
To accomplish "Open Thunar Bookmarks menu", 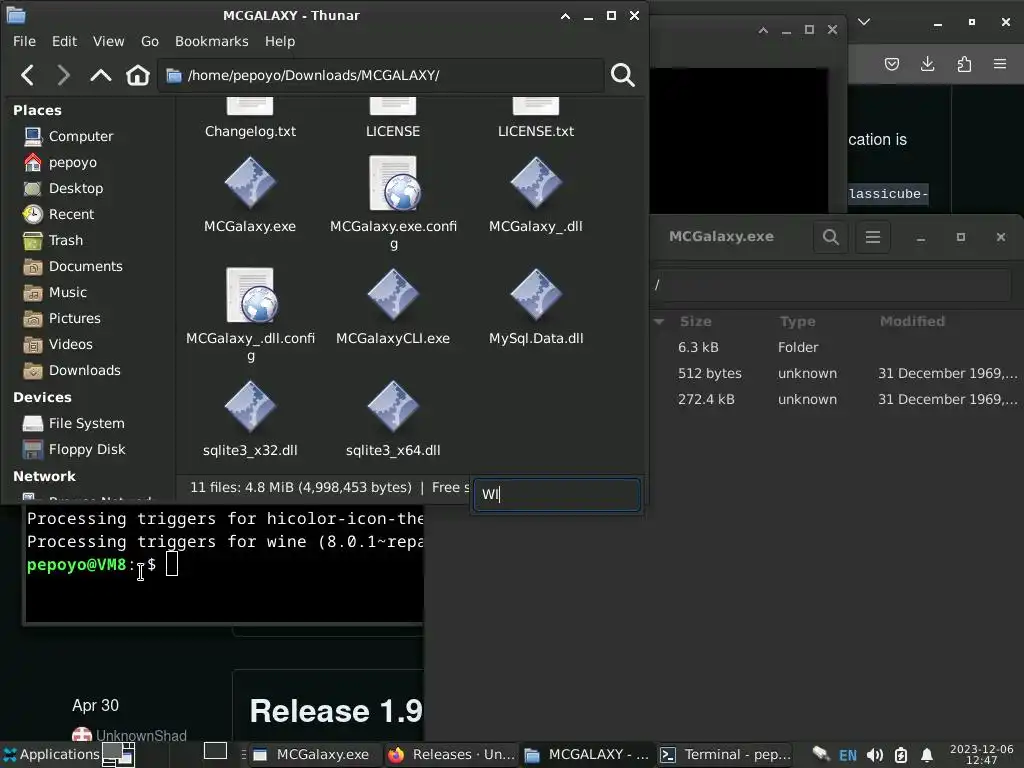I will [x=212, y=41].
